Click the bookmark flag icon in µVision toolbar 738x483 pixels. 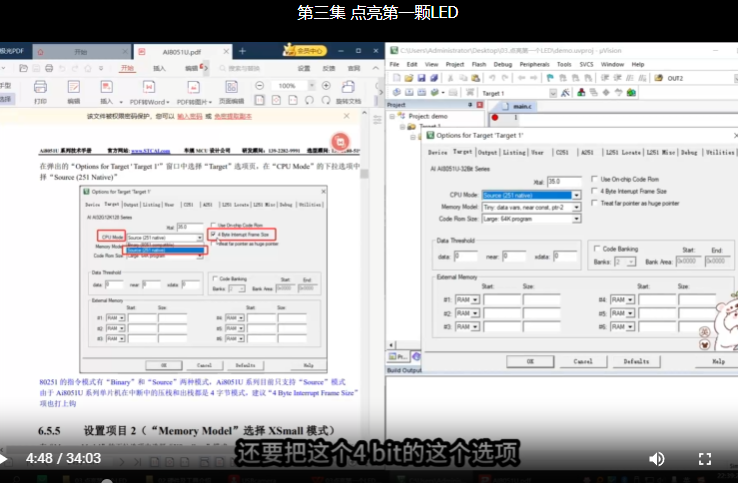550,78
